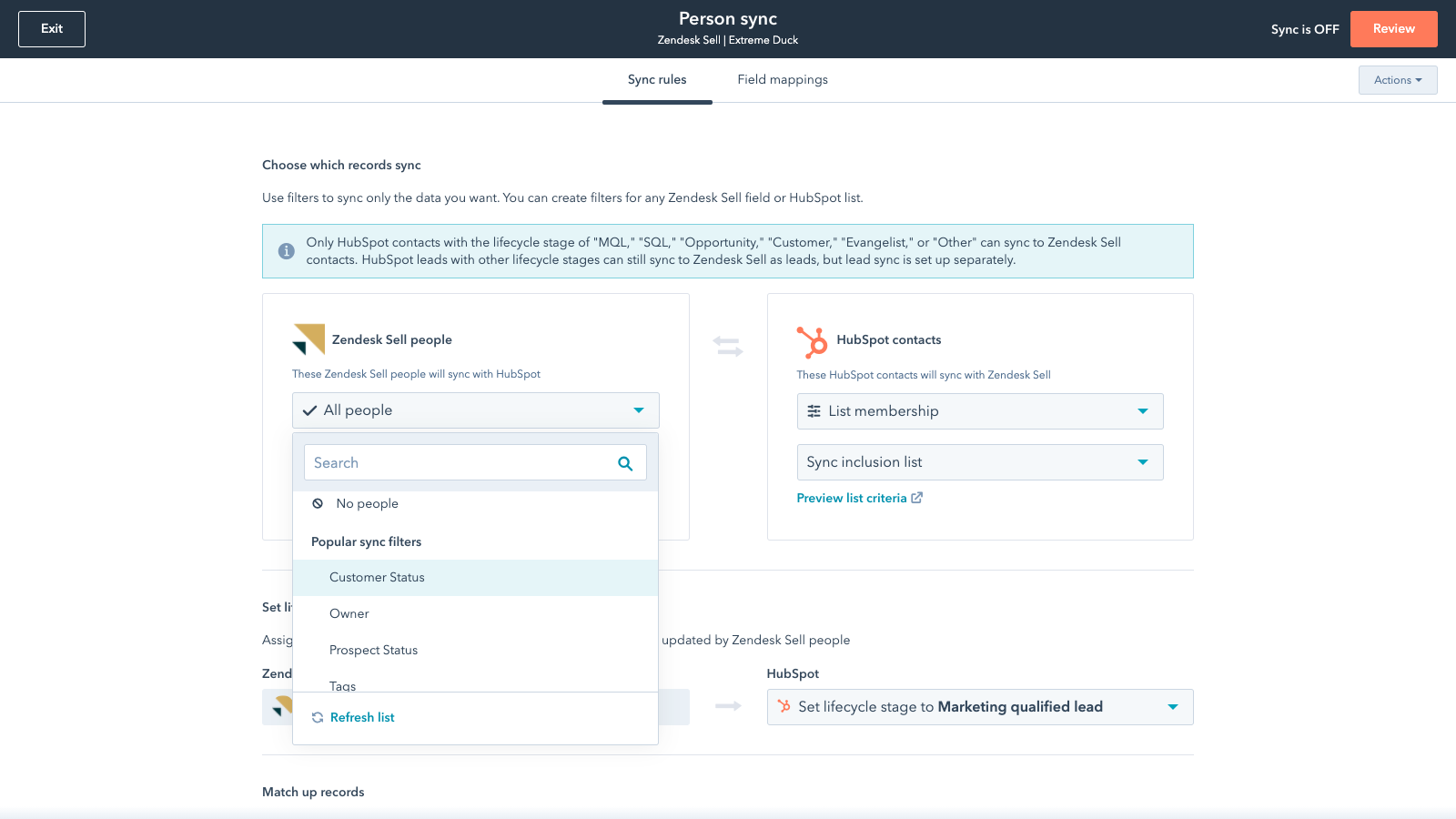Click the filter sliders icon in List membership
The width and height of the screenshot is (1456, 819).
click(x=814, y=411)
